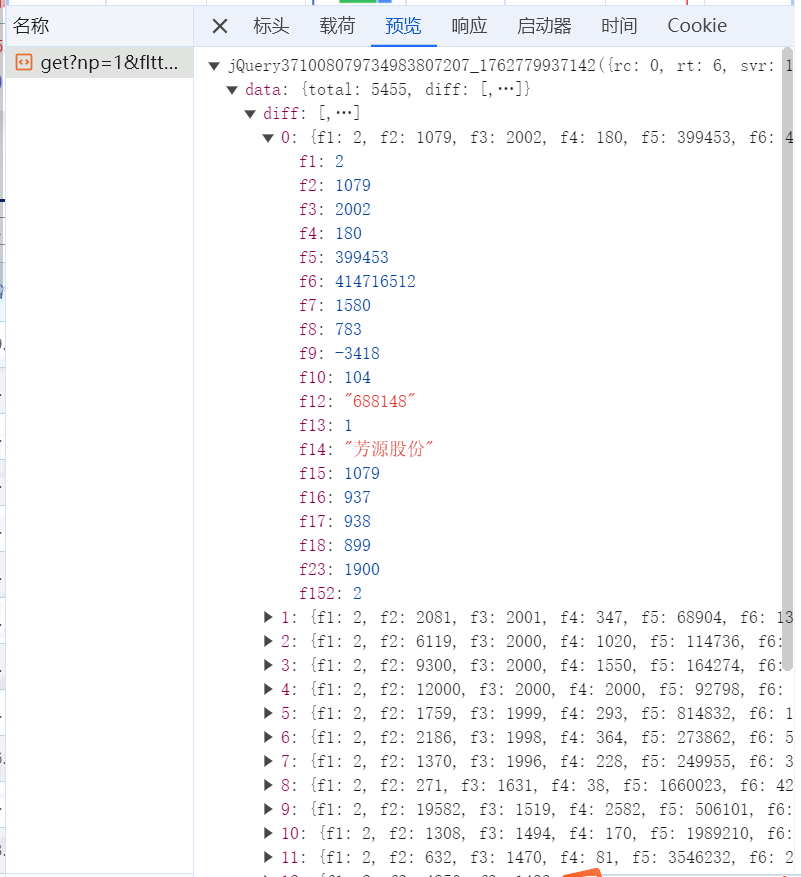Click the f10: 104 property line
The height and width of the screenshot is (877, 801).
point(334,378)
